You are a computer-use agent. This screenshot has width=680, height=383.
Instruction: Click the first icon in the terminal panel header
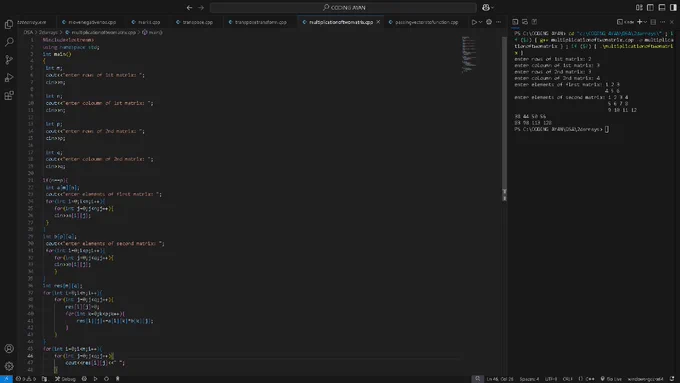(x=515, y=22)
